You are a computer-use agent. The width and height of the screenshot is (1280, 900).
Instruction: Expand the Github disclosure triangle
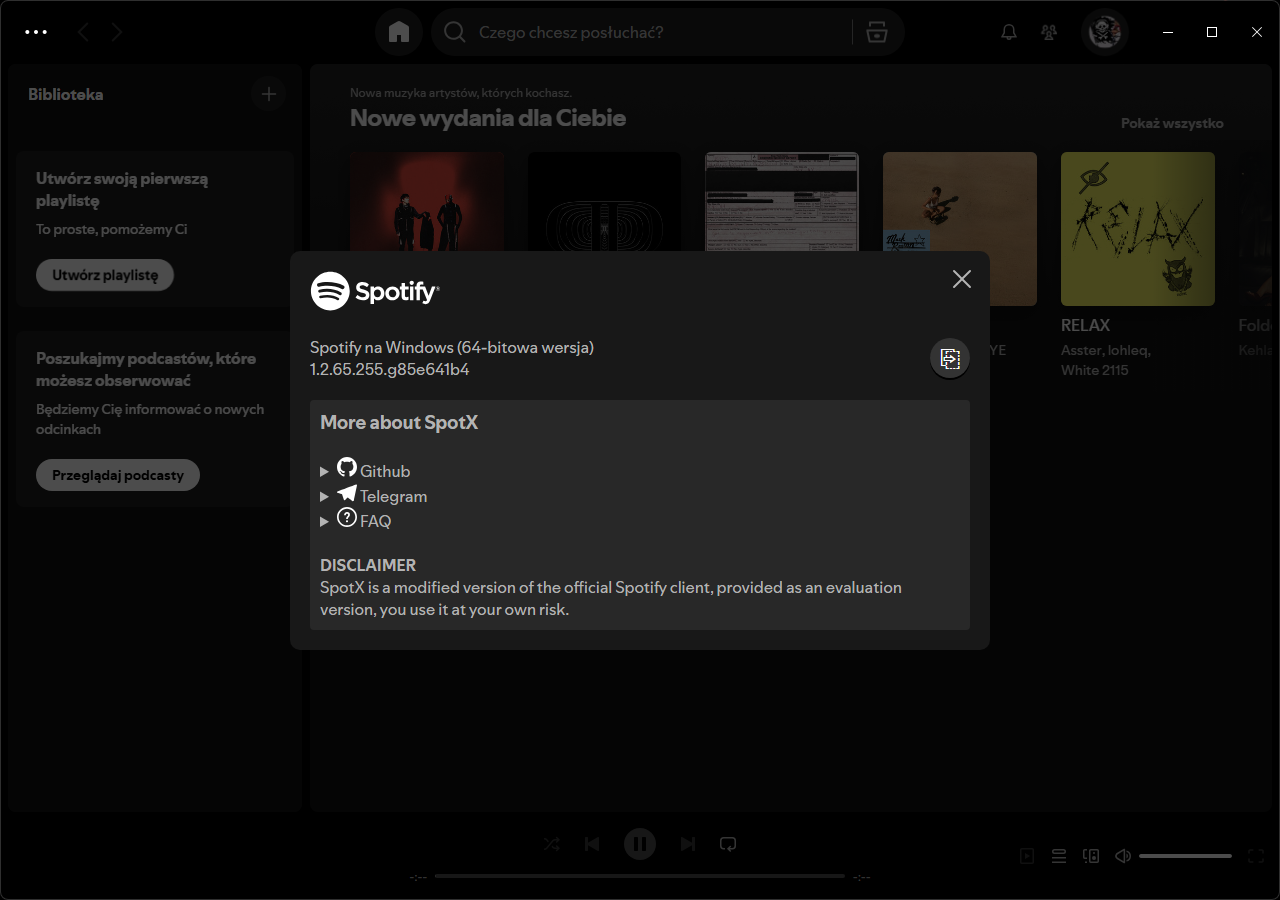pos(324,471)
